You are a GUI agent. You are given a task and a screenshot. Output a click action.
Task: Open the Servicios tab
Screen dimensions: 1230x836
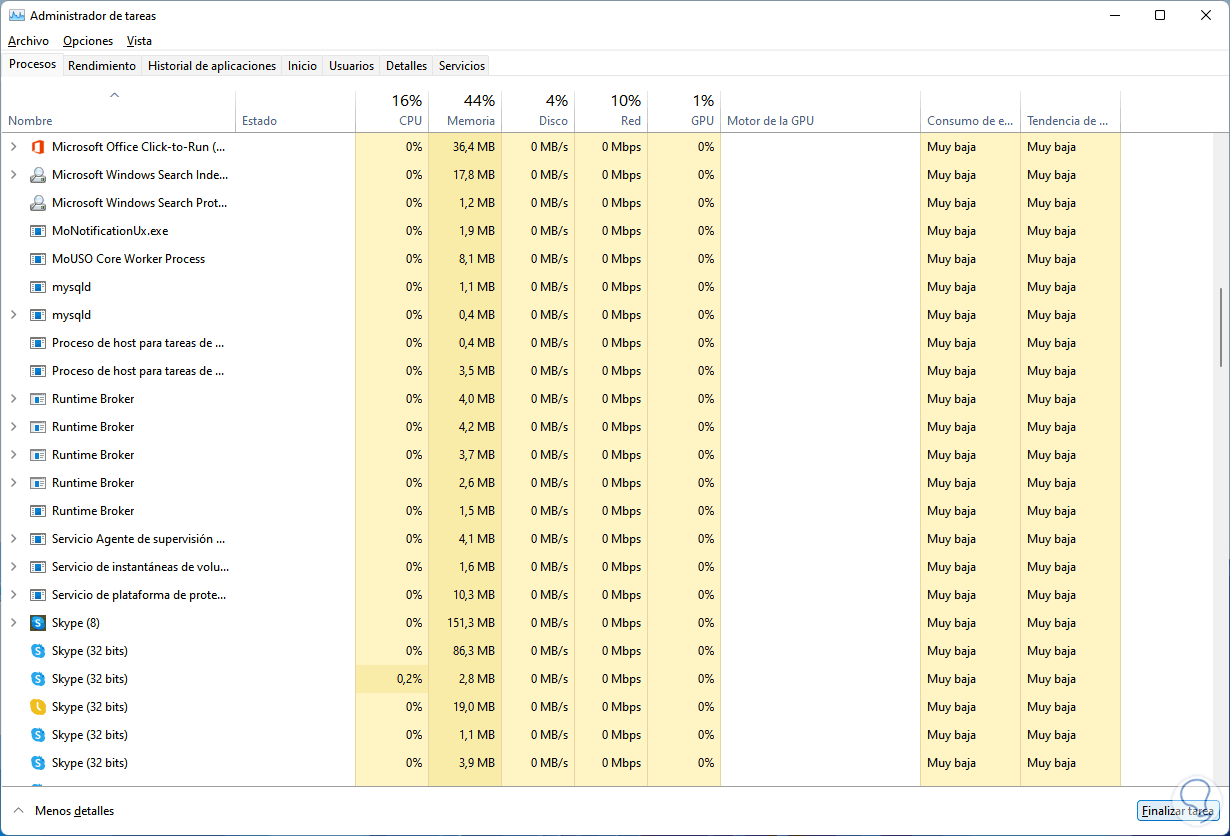pos(462,66)
